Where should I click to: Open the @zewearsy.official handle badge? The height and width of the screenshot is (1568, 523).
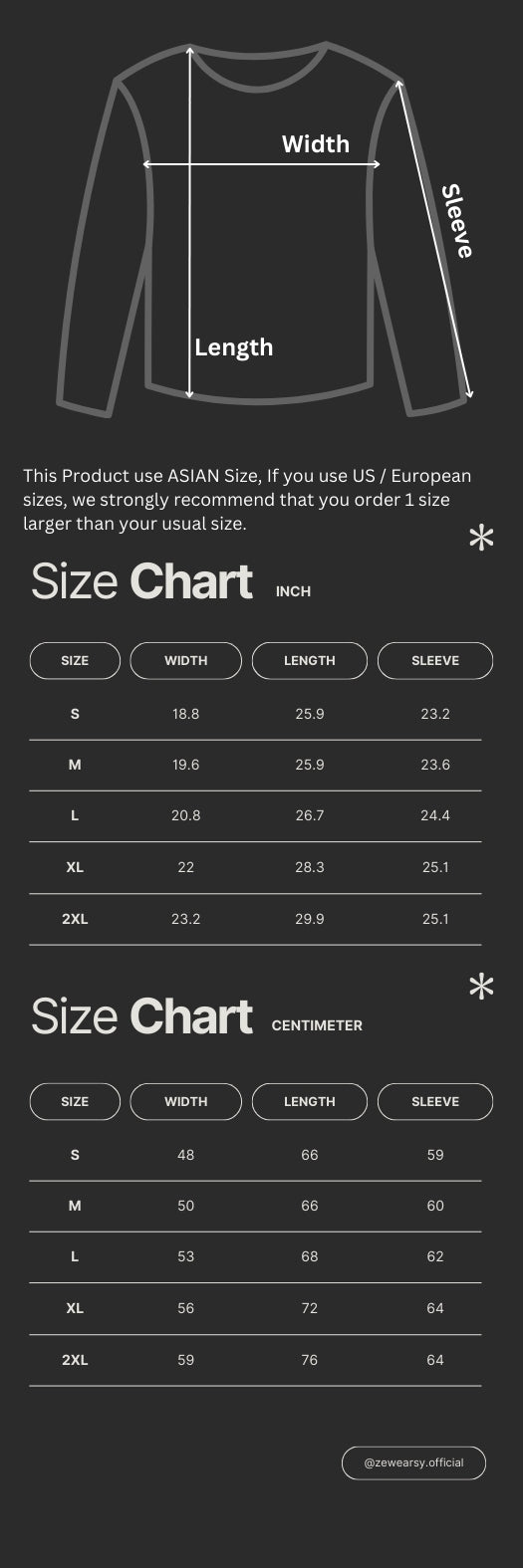pos(413,1463)
